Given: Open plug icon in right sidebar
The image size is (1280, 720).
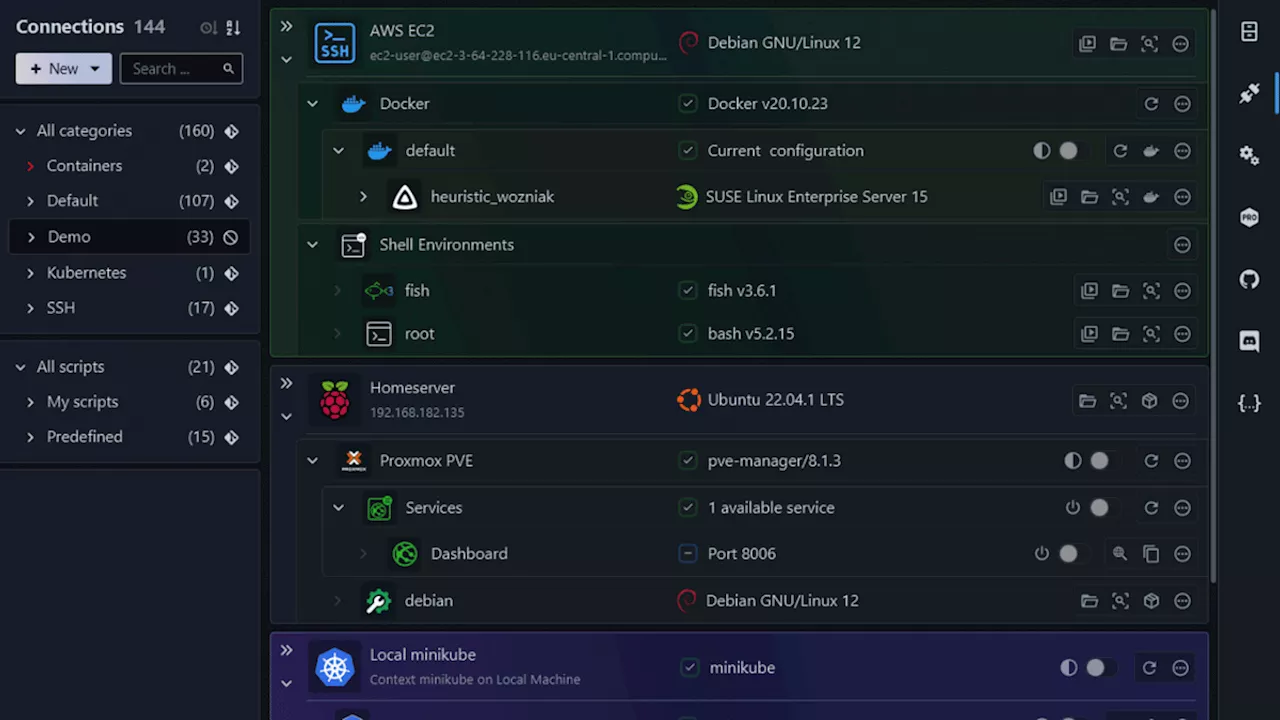Looking at the screenshot, I should (x=1249, y=93).
